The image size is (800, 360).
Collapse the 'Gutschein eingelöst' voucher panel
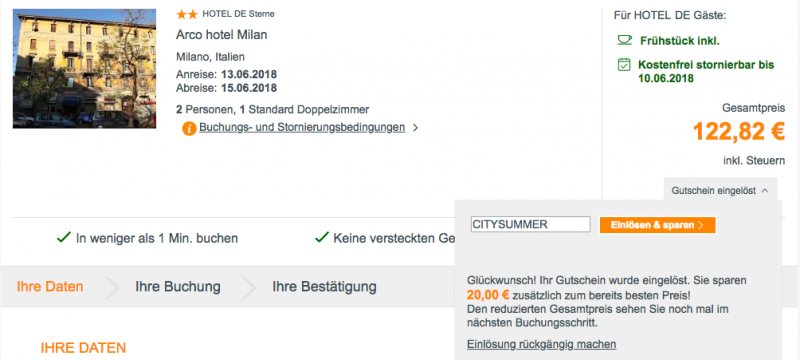(720, 190)
